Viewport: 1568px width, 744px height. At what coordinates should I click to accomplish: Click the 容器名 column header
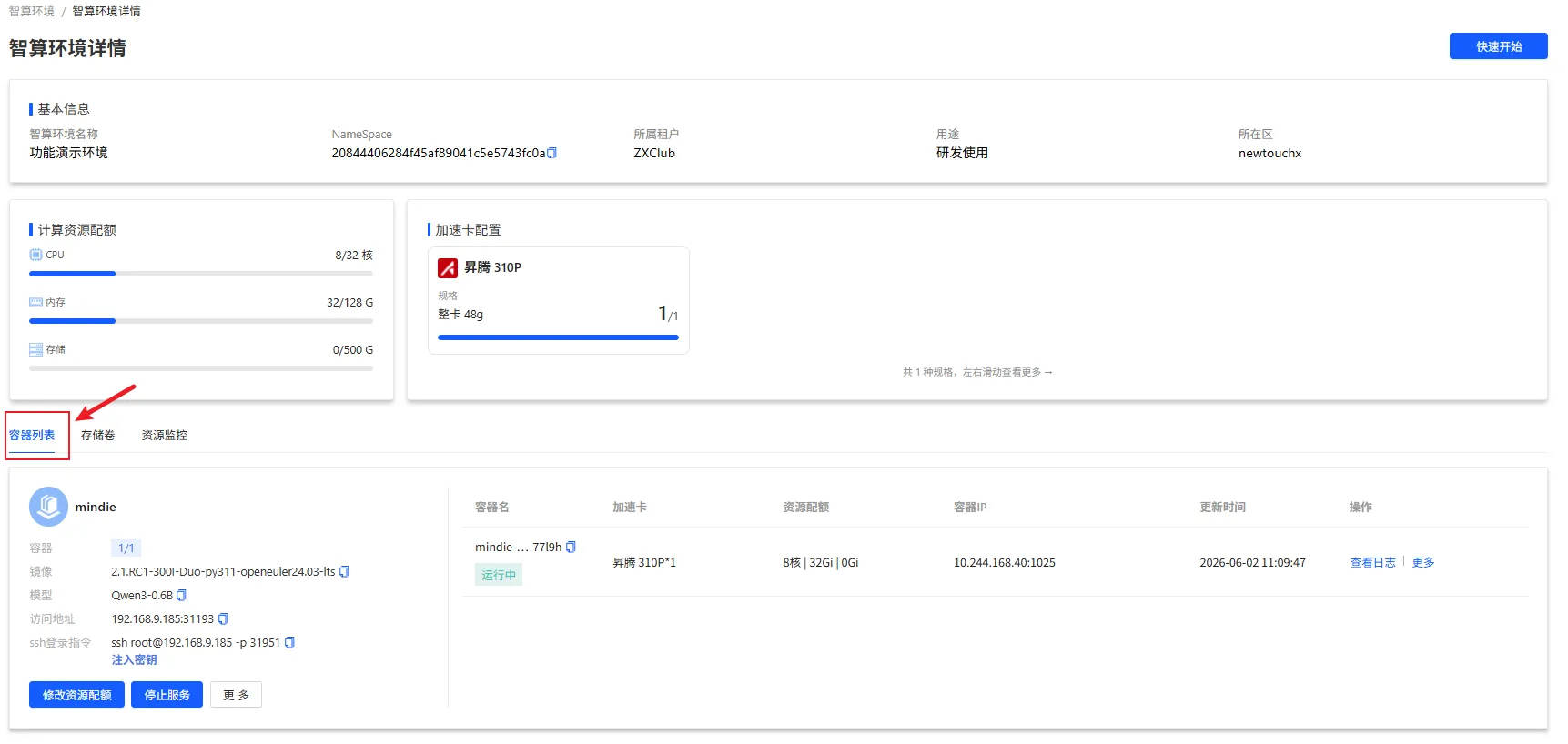491,507
